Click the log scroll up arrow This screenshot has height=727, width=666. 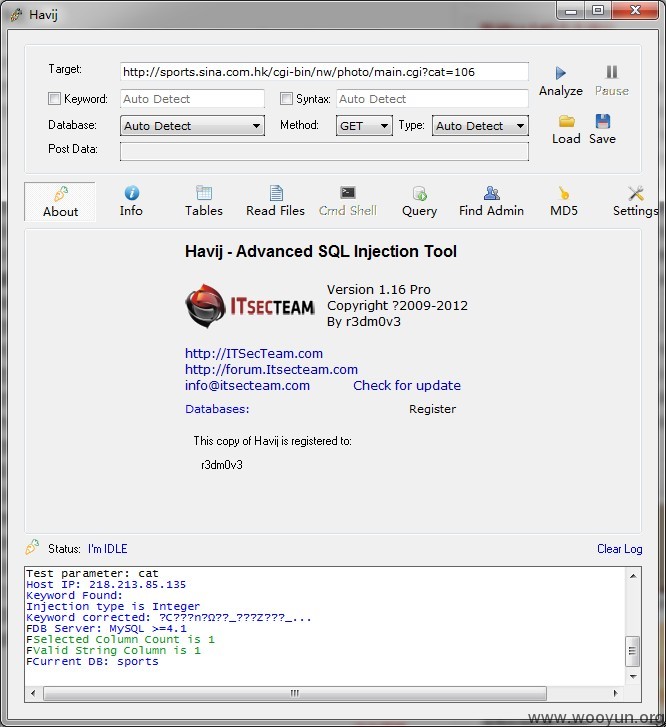(x=633, y=576)
